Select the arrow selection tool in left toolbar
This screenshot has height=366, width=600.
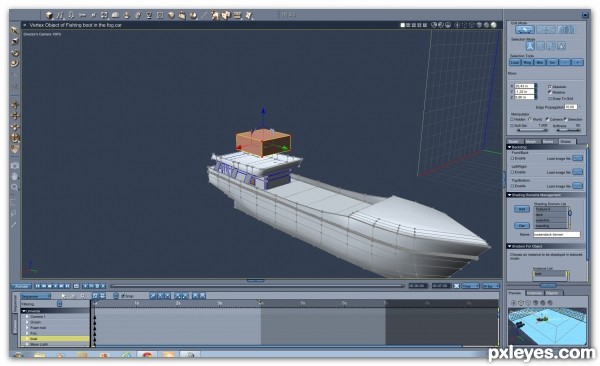click(x=15, y=30)
